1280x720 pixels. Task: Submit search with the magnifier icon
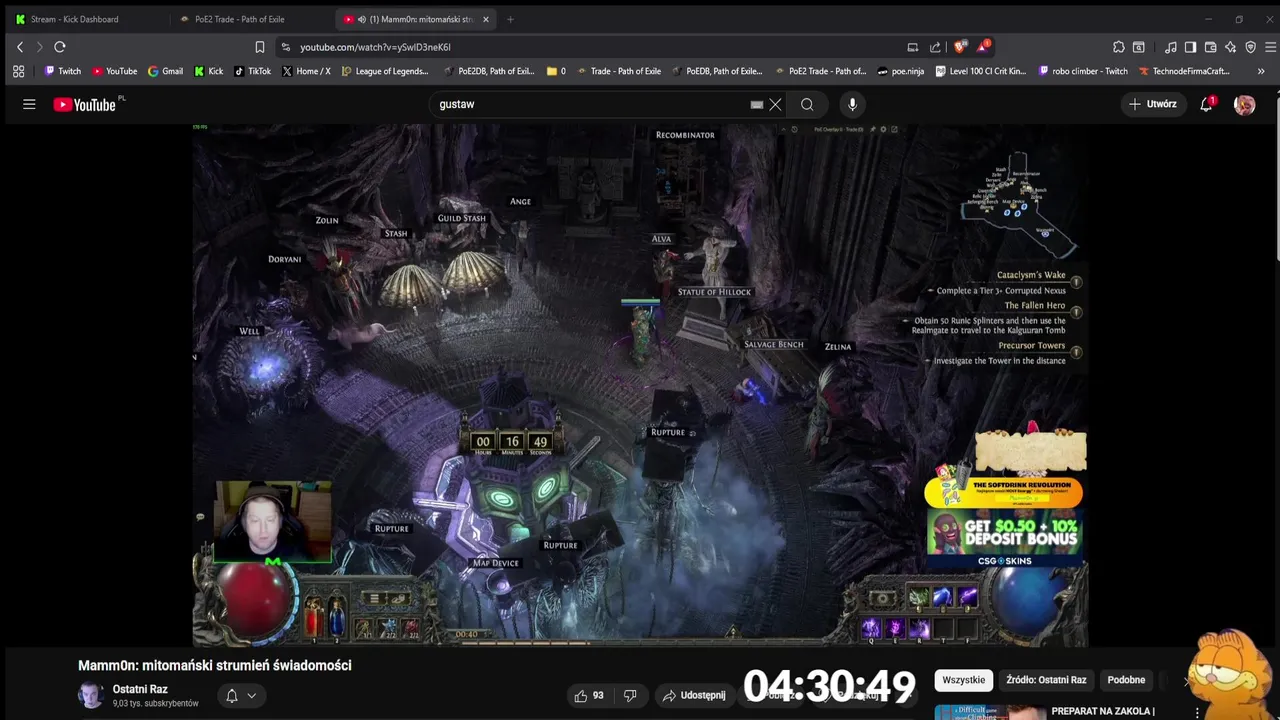click(x=807, y=104)
